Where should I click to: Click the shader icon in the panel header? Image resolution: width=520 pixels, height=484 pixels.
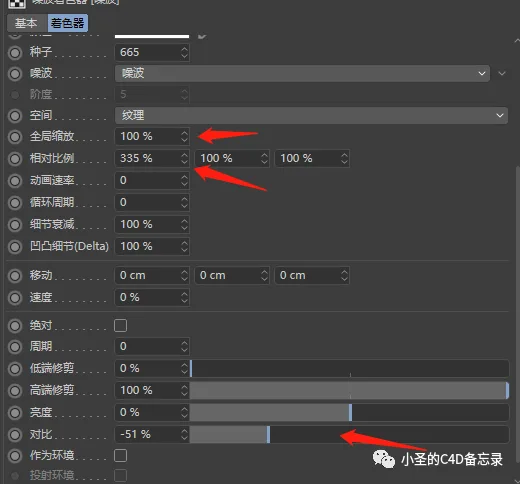[17, 3]
